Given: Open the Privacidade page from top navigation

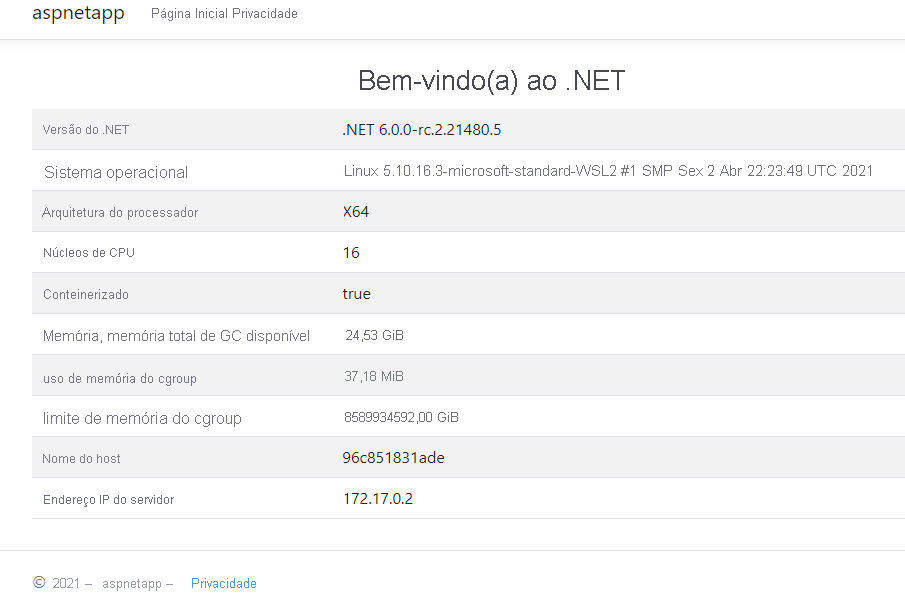Looking at the screenshot, I should pyautogui.click(x=265, y=14).
